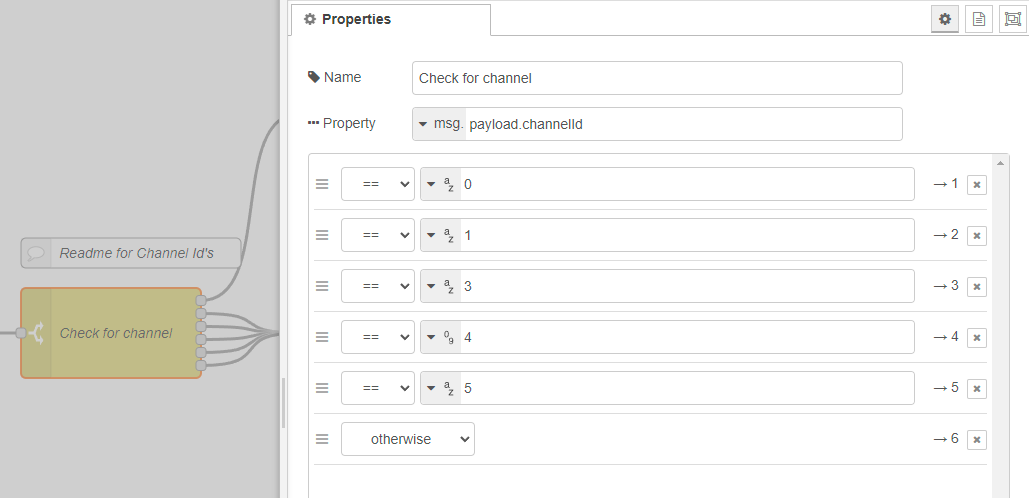Click the rule value field containing 5

[x=687, y=388]
